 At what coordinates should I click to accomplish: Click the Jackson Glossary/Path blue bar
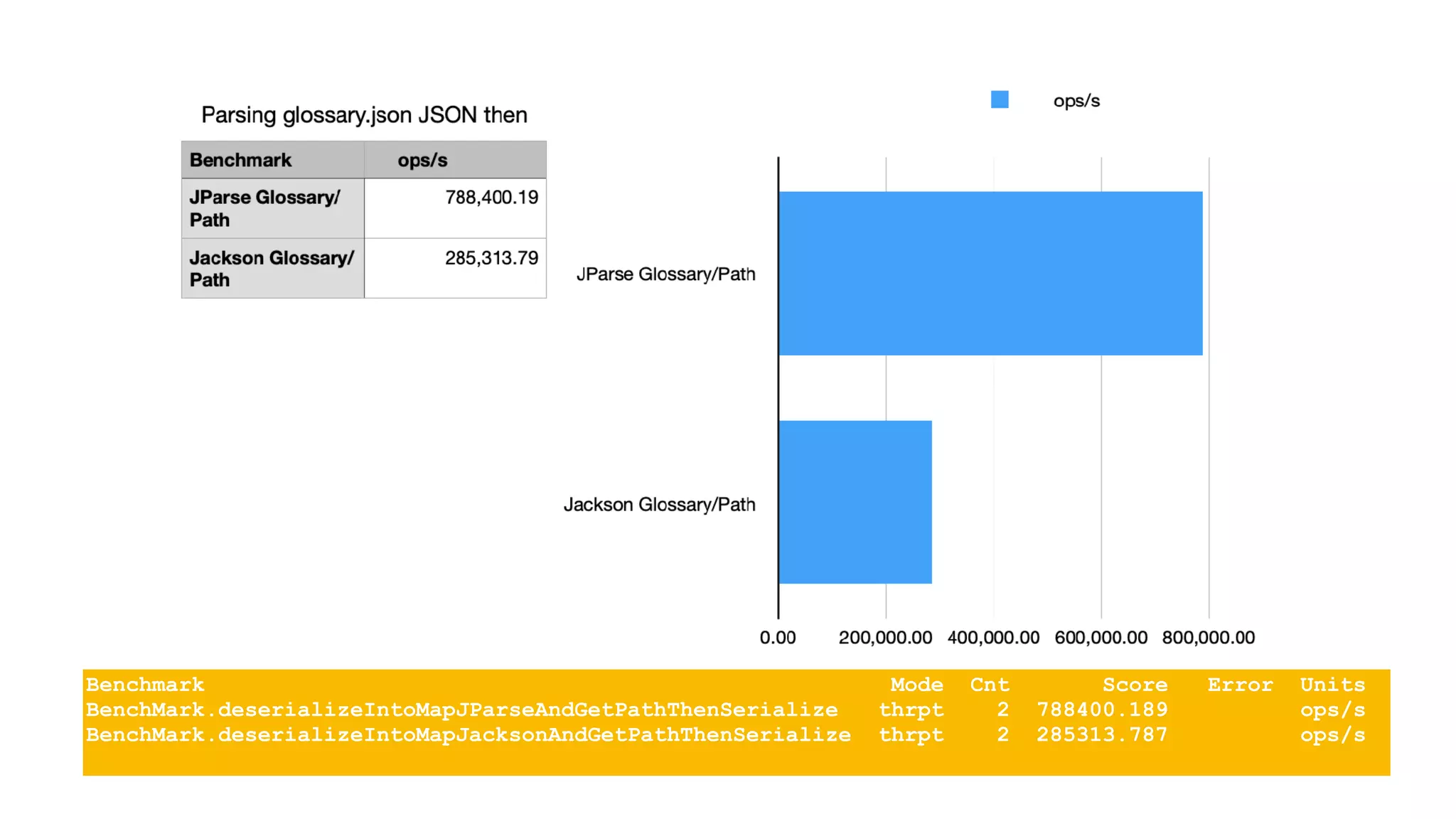(855, 502)
